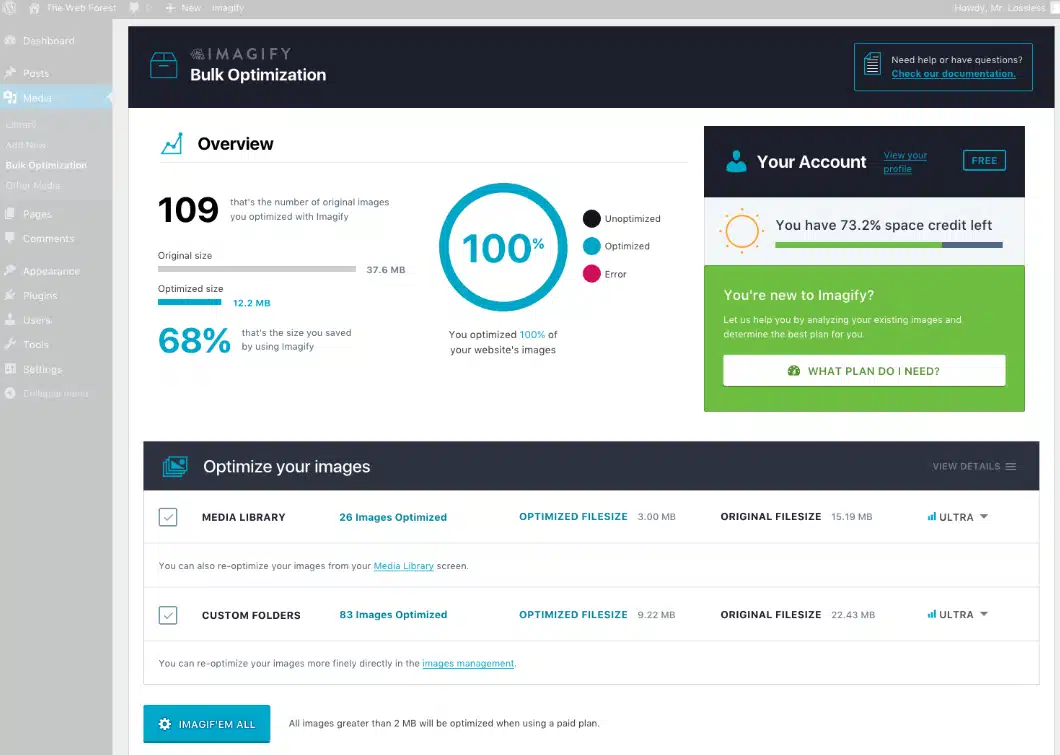This screenshot has width=1060, height=755.
Task: Click the sun space-credit icon
Action: [742, 231]
